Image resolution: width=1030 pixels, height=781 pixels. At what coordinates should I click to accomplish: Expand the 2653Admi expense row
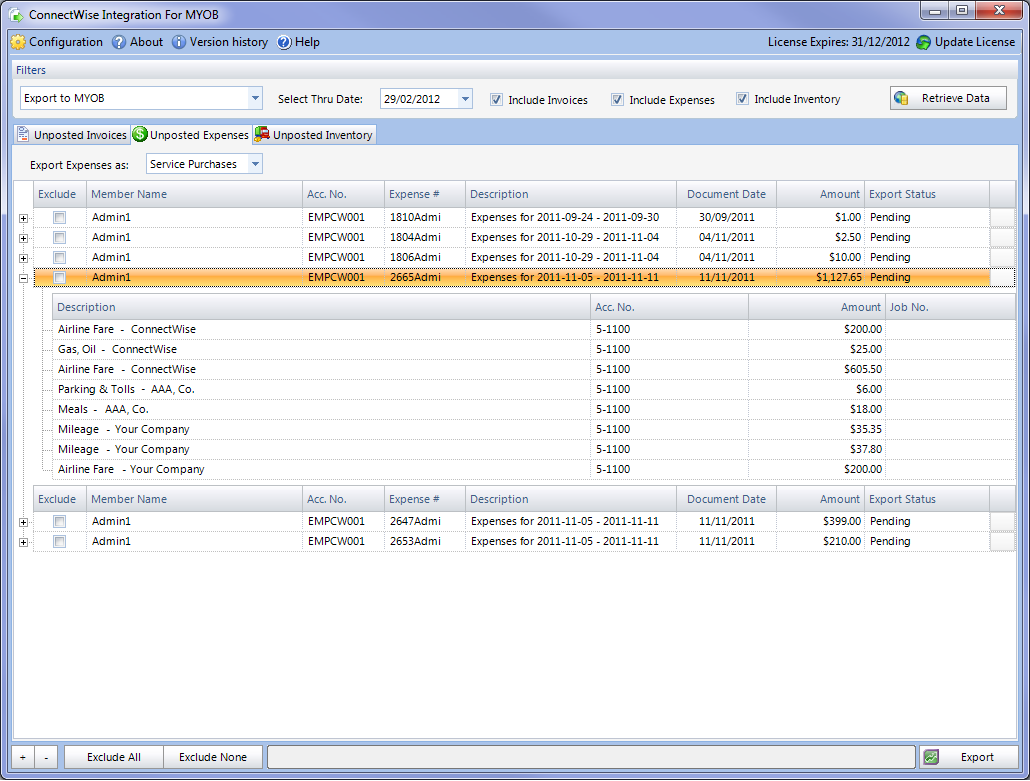pos(24,543)
